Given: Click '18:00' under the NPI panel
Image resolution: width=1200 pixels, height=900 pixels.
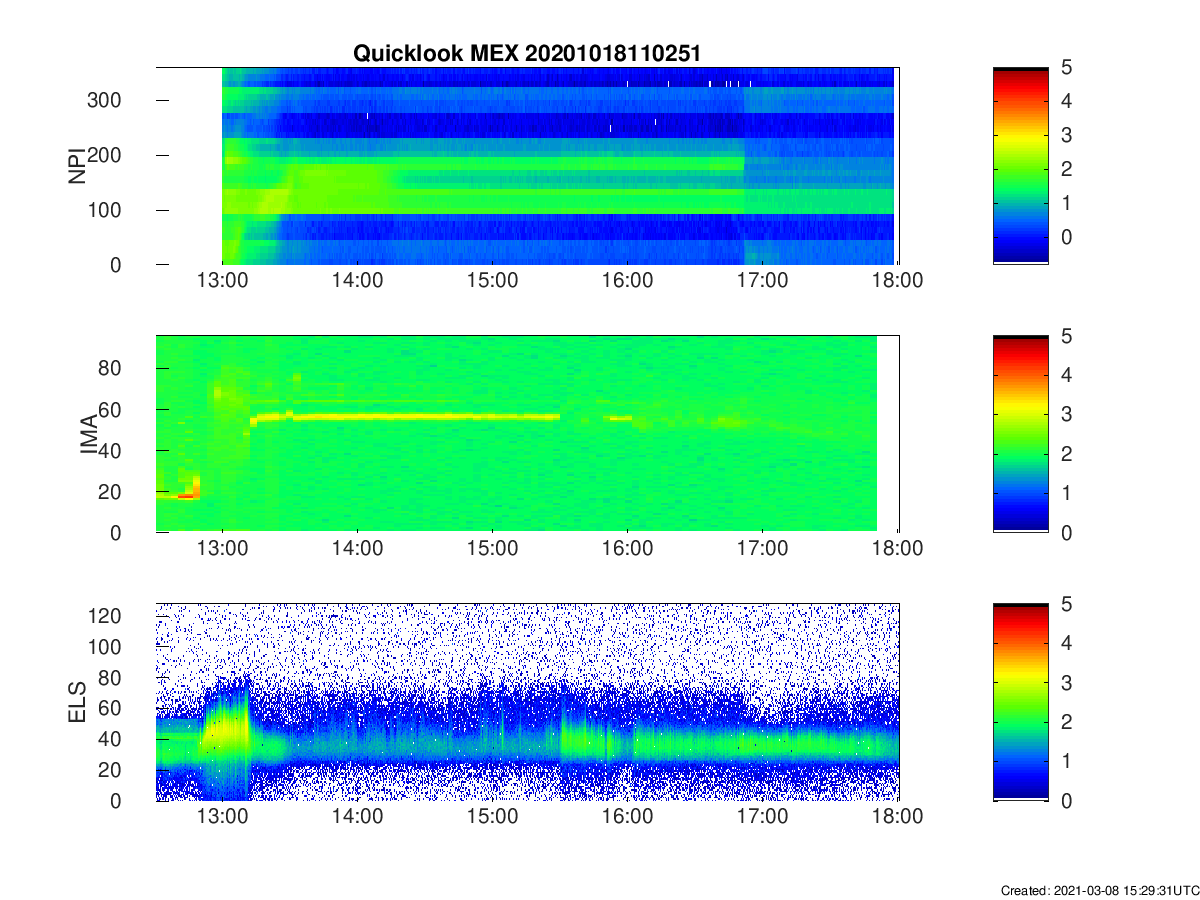Looking at the screenshot, I should [898, 281].
